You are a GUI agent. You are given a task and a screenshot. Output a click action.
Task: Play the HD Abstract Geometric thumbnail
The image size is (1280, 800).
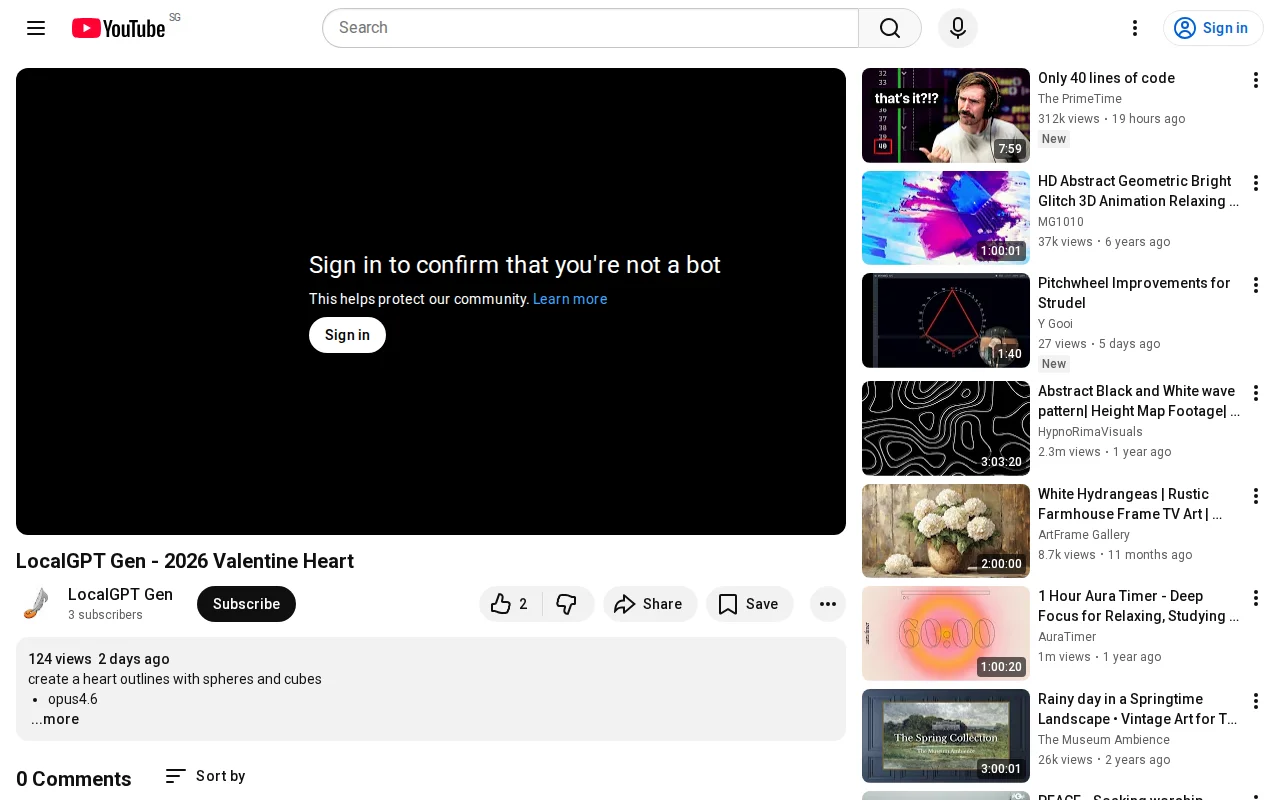pyautogui.click(x=946, y=218)
